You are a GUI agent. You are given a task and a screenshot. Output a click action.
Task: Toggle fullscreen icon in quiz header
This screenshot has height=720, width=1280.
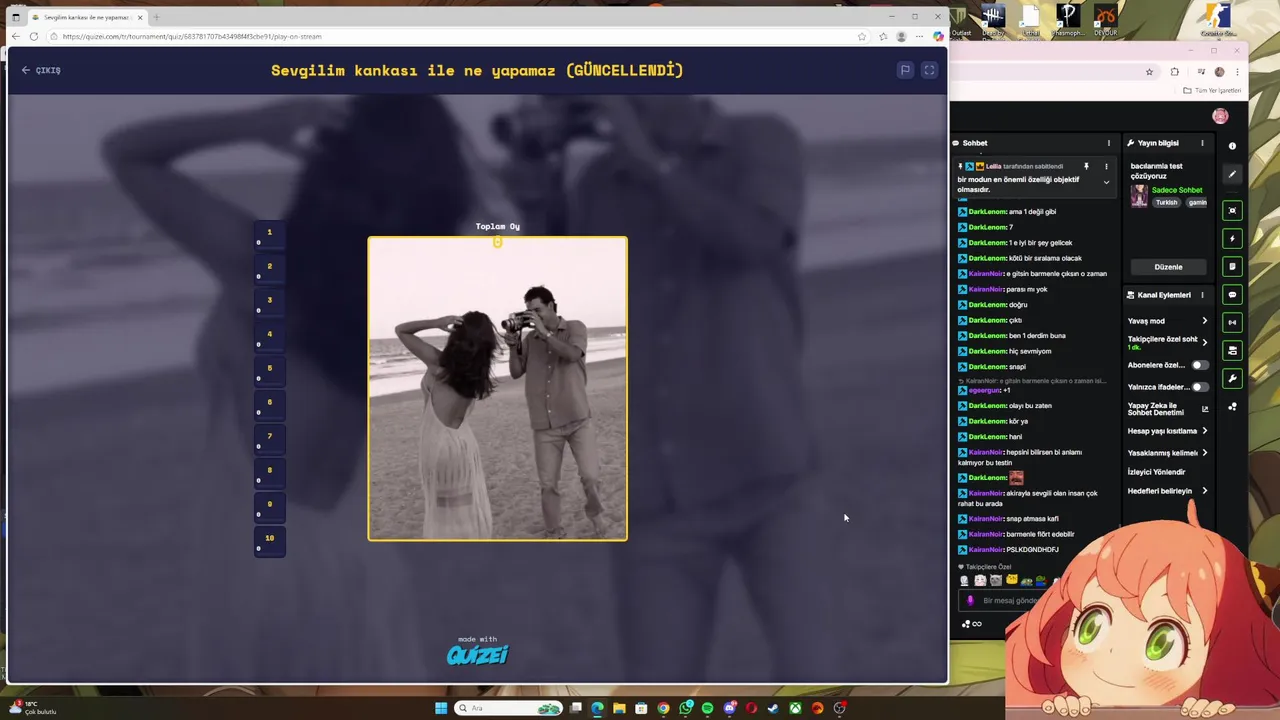929,70
